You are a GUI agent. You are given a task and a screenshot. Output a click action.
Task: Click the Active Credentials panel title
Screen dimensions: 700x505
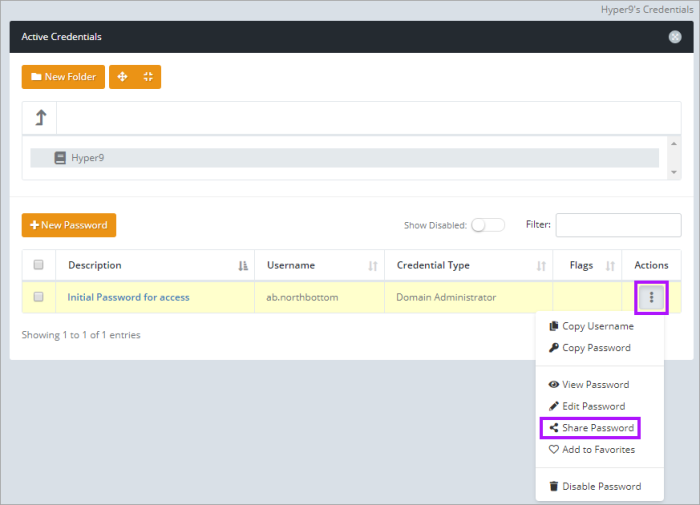pos(62,37)
